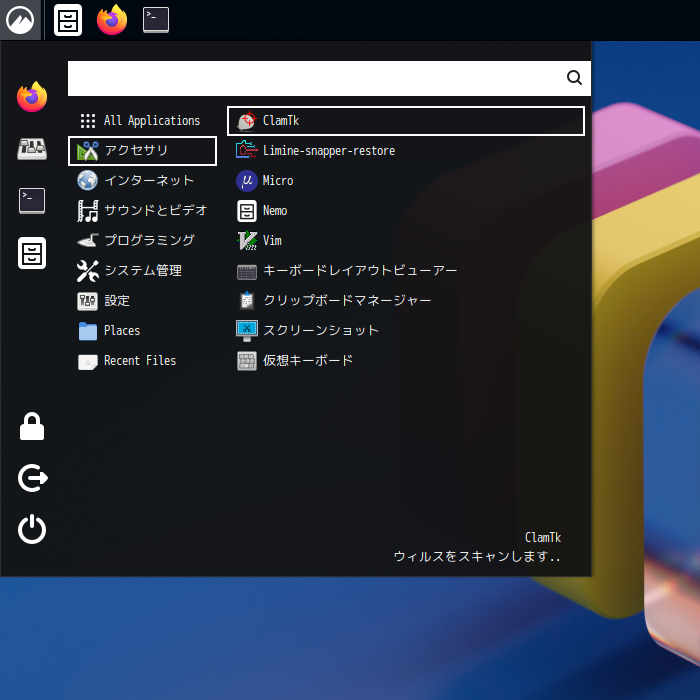Lock the screen with padlock icon

pyautogui.click(x=32, y=426)
